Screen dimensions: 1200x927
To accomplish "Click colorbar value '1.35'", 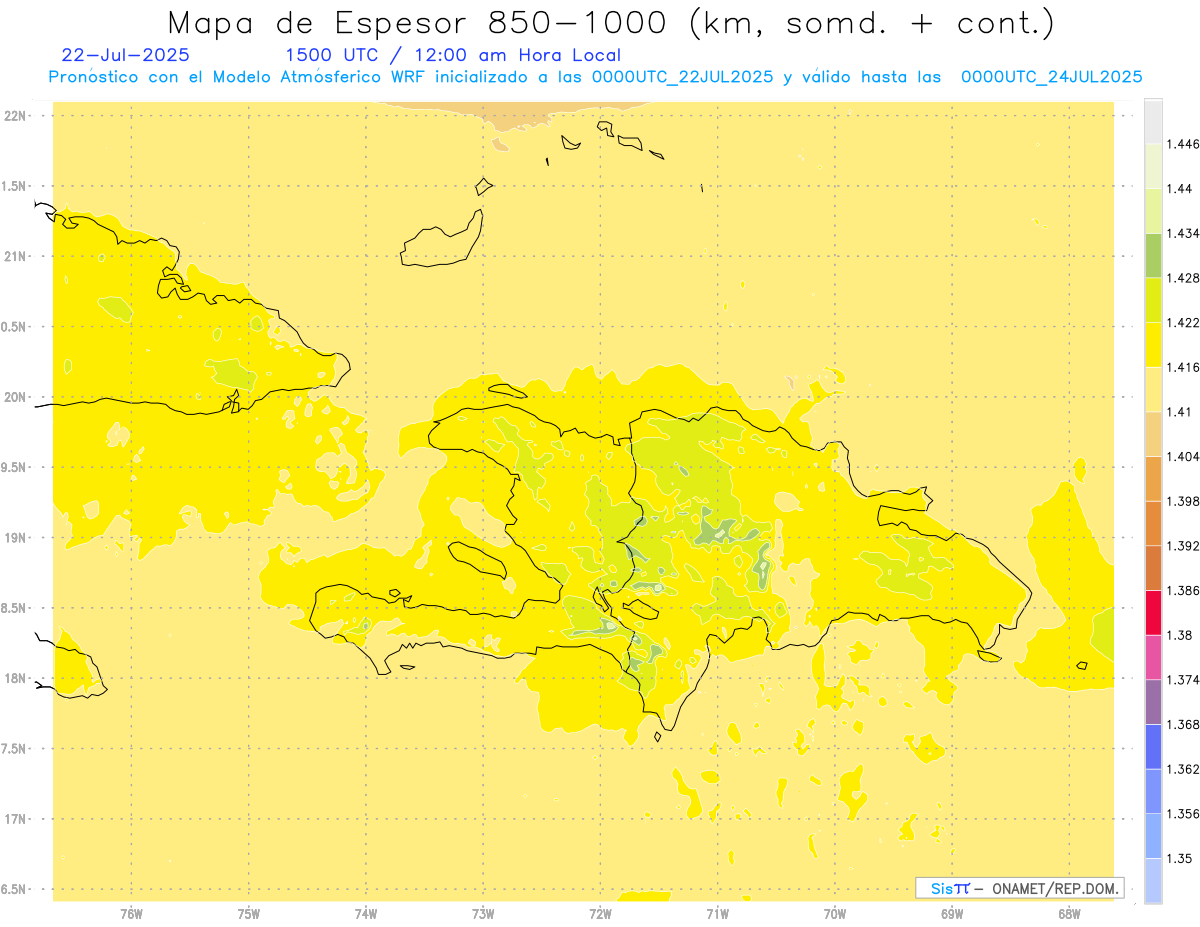I will tap(1179, 858).
